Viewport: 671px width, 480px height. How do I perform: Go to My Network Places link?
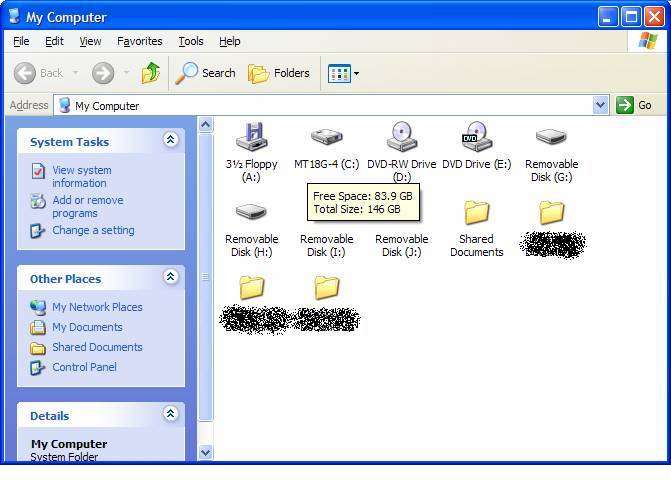[97, 307]
